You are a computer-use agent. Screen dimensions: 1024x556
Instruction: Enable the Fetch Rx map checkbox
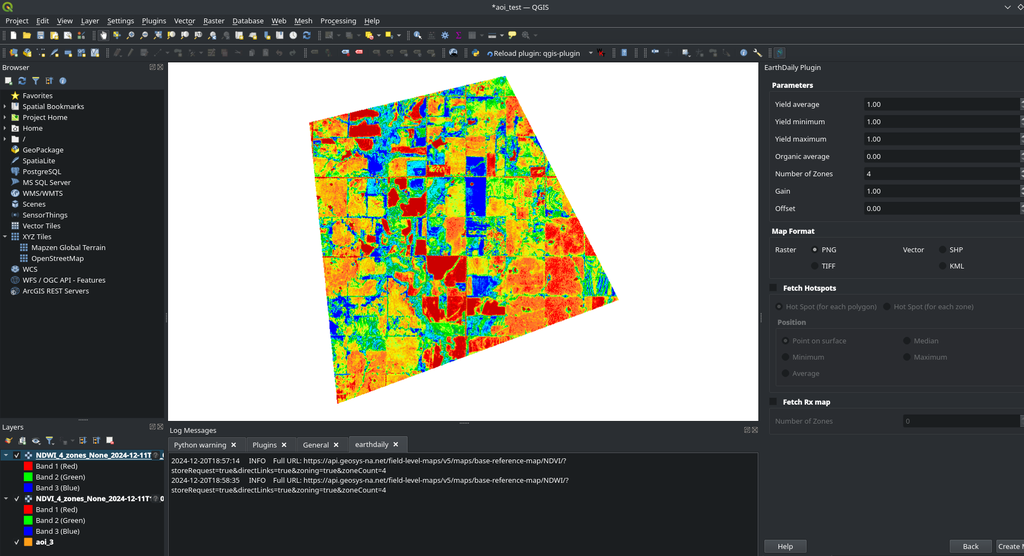773,402
